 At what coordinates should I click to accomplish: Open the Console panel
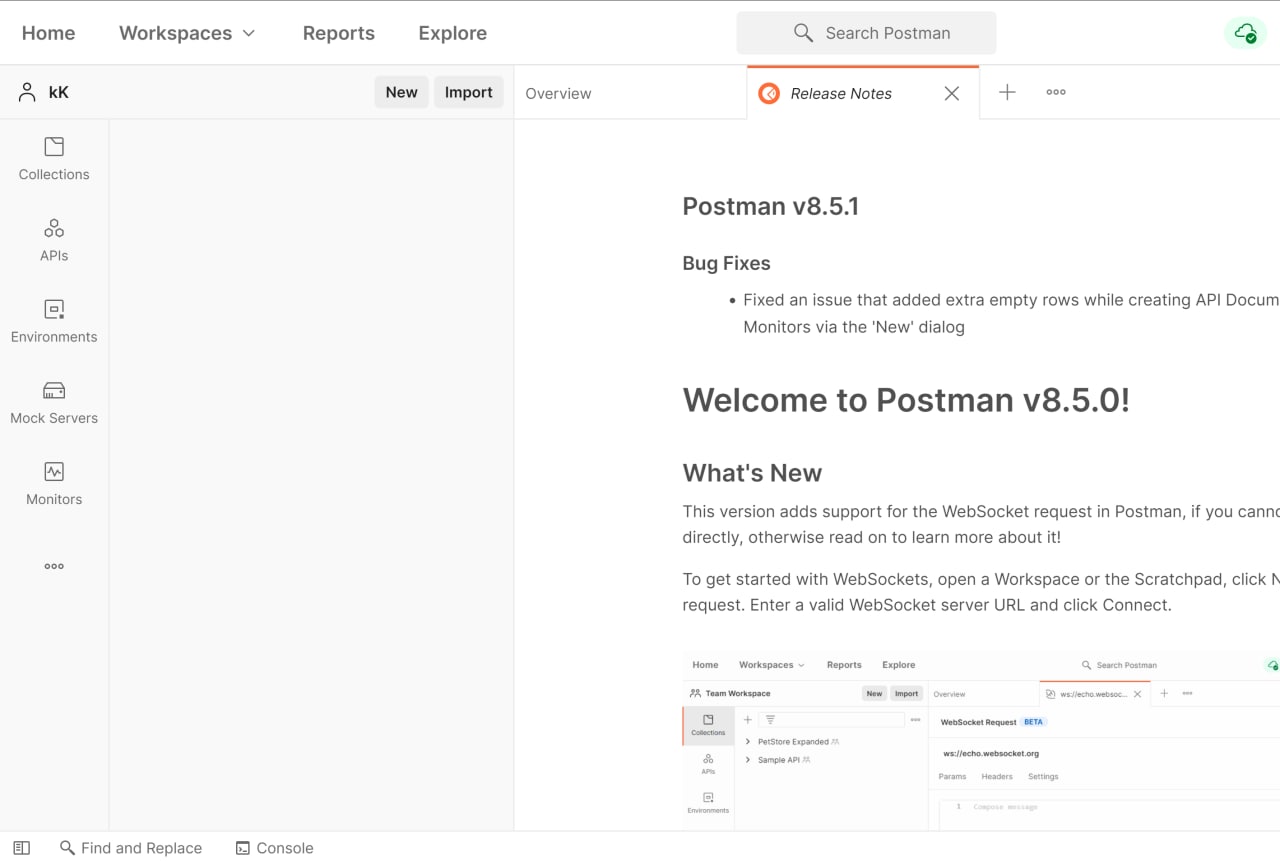click(275, 848)
